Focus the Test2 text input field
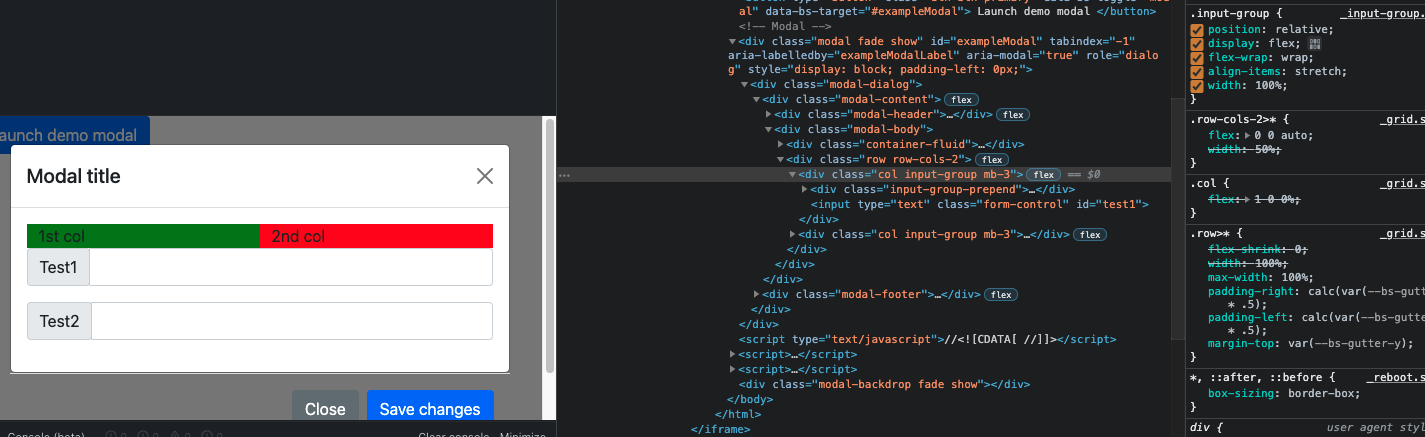 [292, 321]
